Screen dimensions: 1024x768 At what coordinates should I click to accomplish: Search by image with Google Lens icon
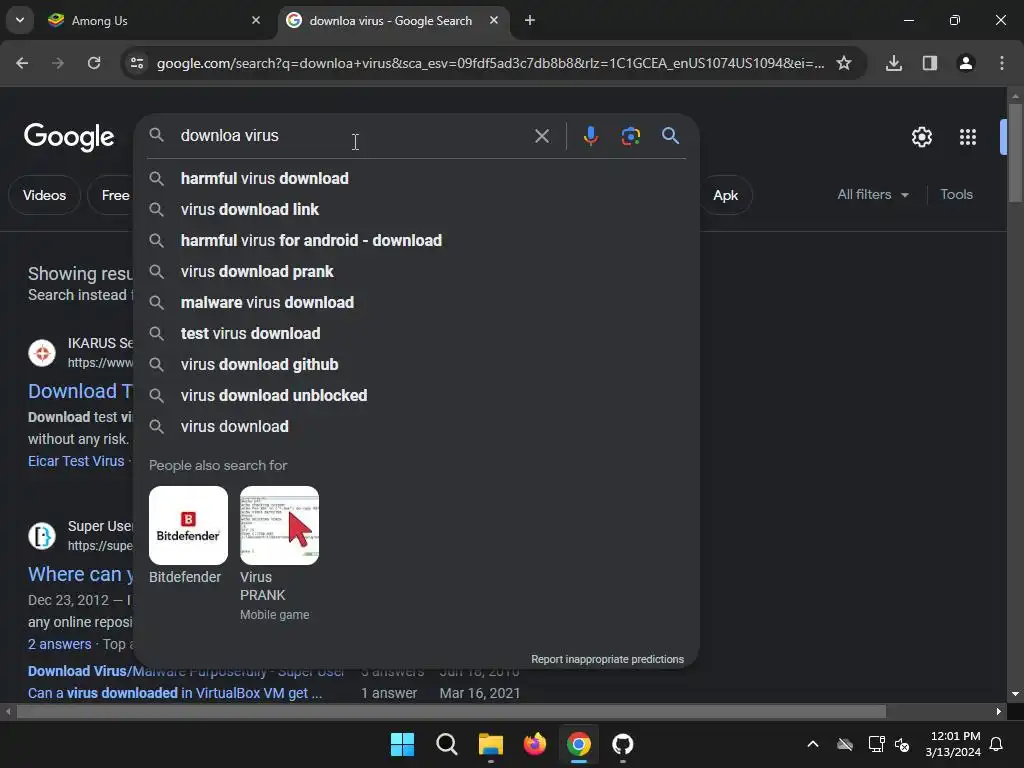pyautogui.click(x=630, y=136)
